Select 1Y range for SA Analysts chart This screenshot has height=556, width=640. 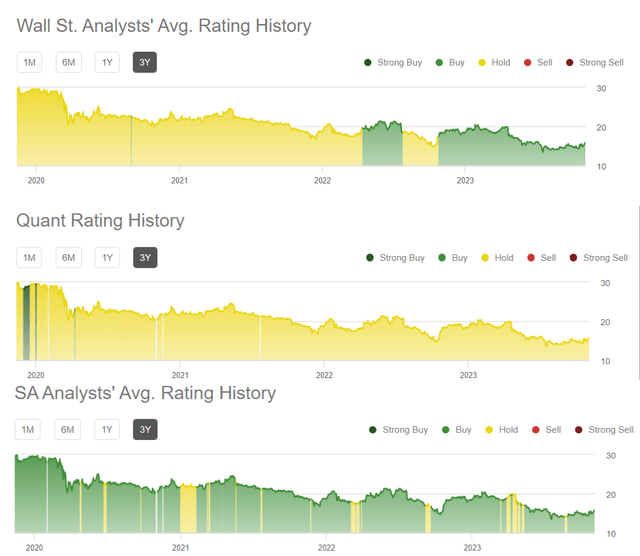click(107, 430)
